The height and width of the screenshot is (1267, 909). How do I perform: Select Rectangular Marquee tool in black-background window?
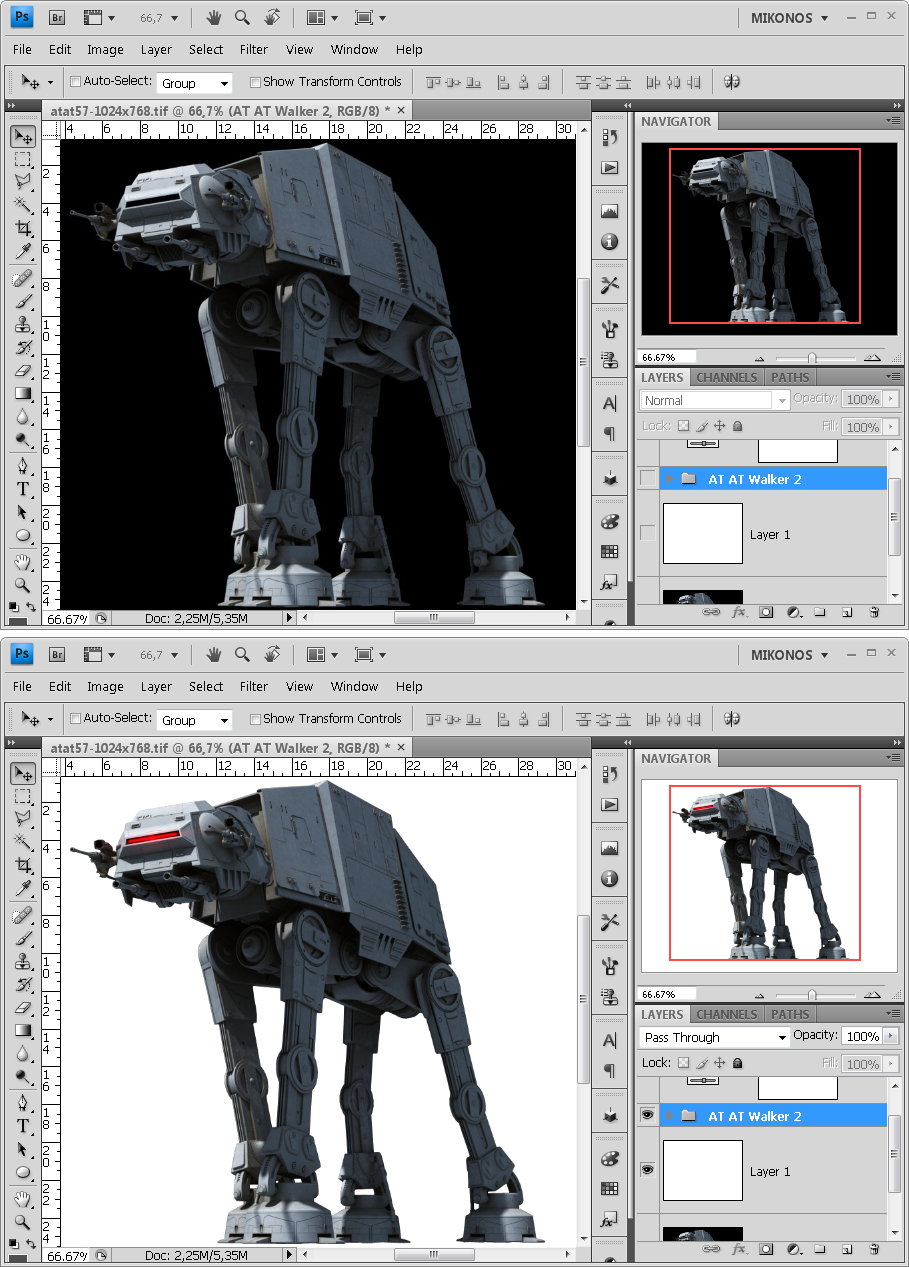point(23,160)
